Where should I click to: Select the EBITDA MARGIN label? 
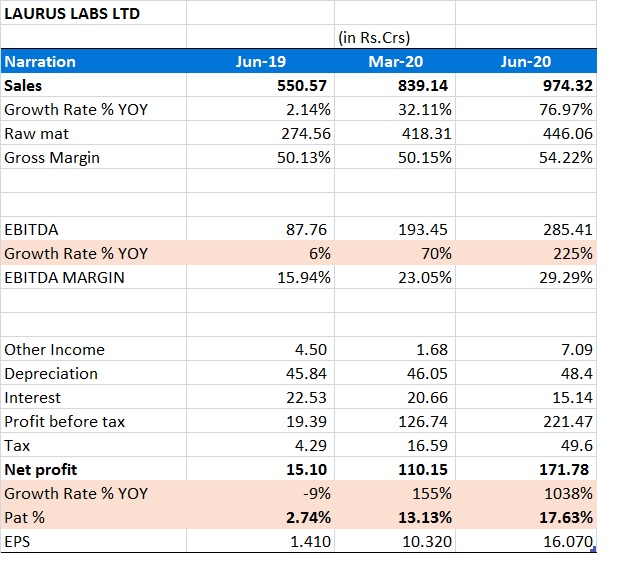tap(93, 277)
